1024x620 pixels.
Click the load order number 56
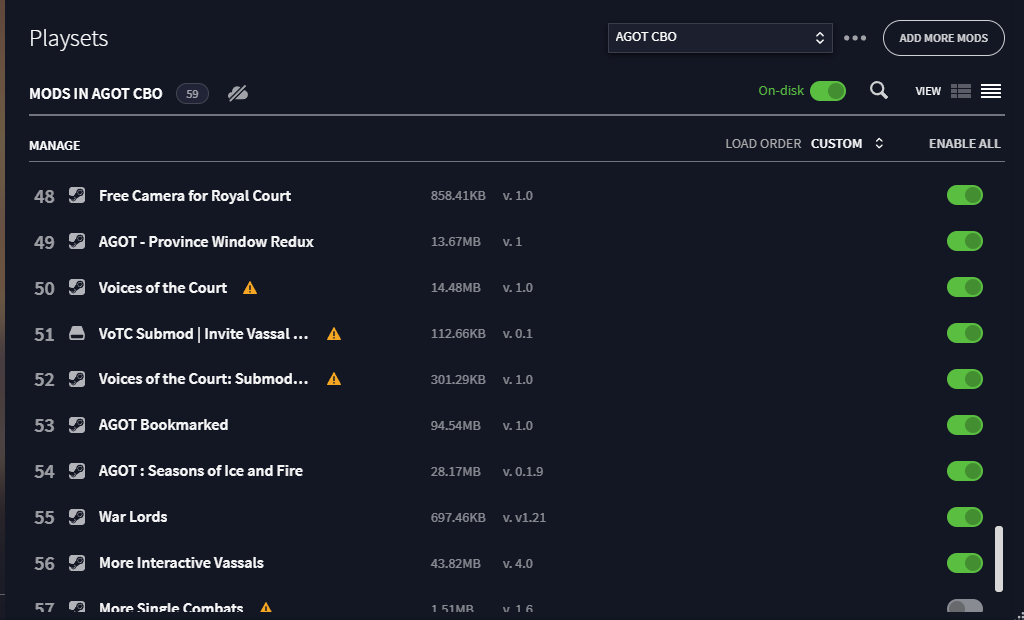[44, 563]
